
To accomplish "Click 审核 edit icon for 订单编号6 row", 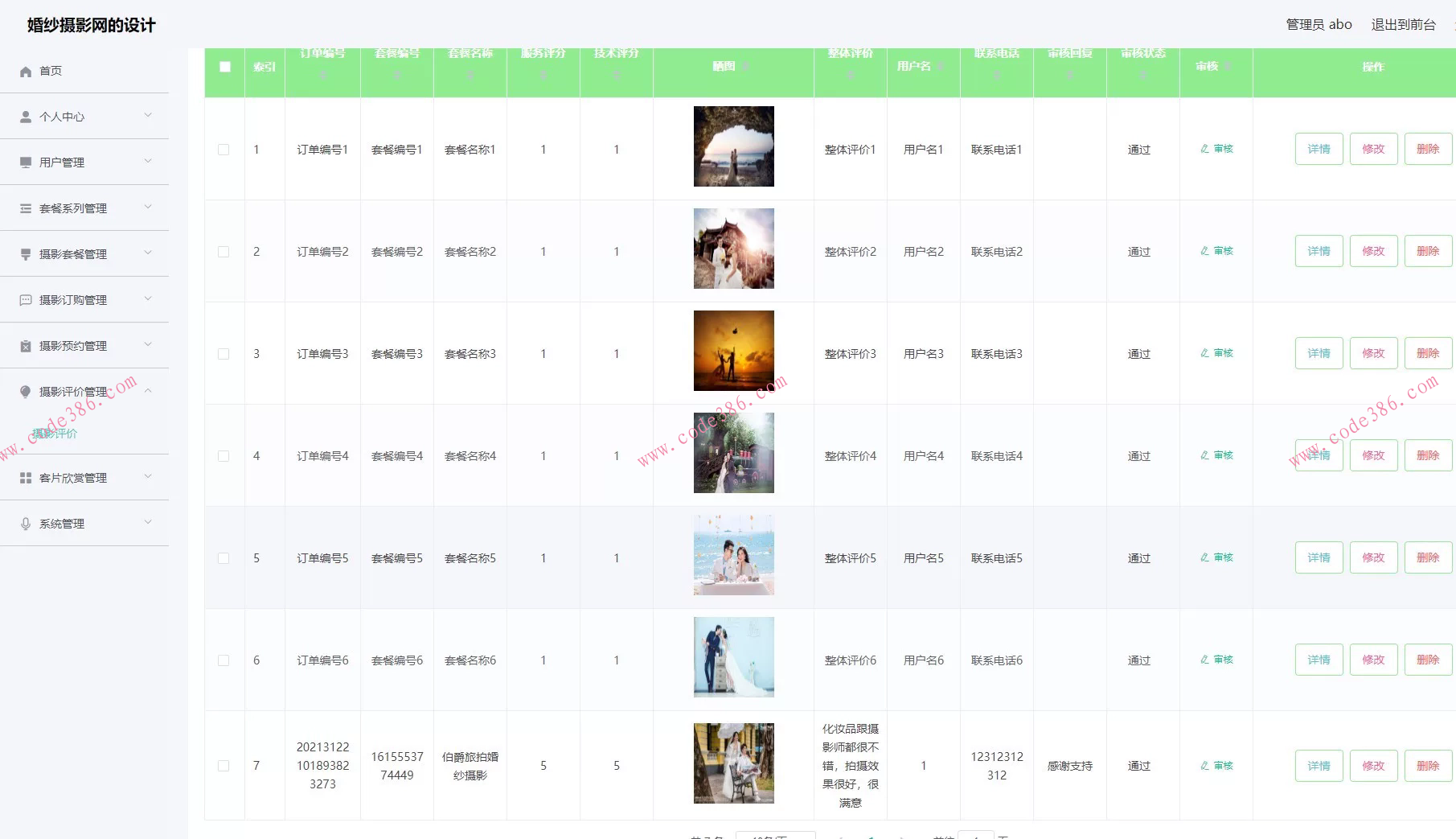I will point(1204,660).
